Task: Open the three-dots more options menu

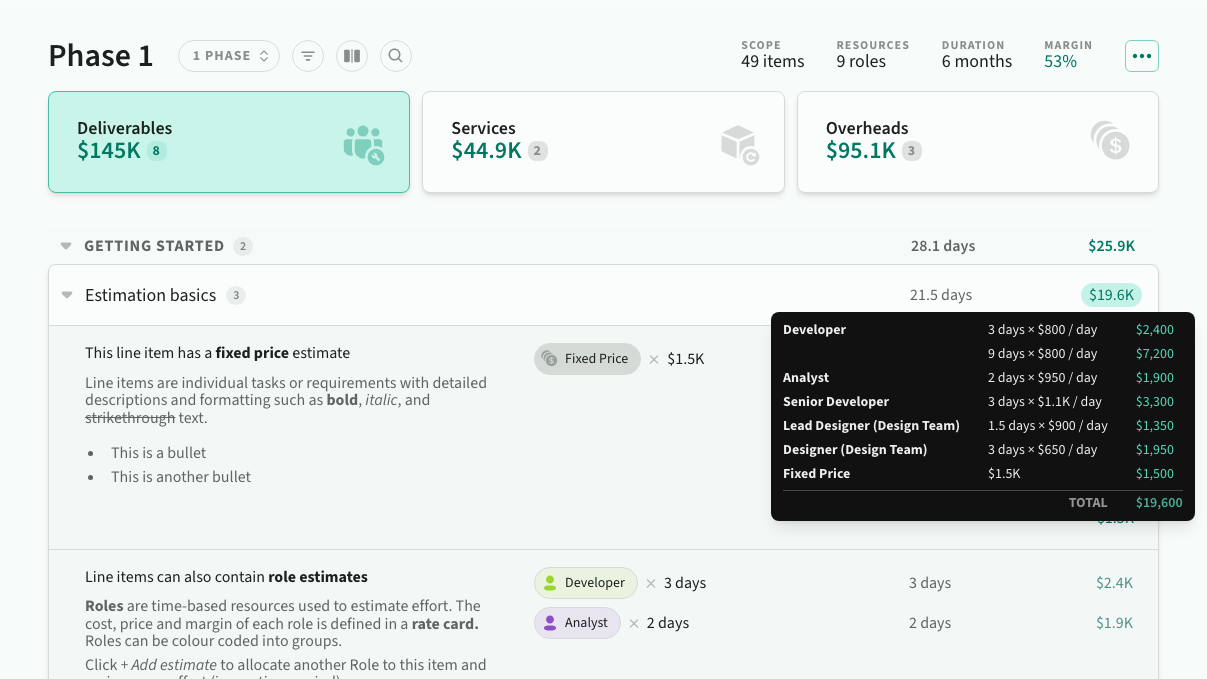Action: (x=1141, y=56)
